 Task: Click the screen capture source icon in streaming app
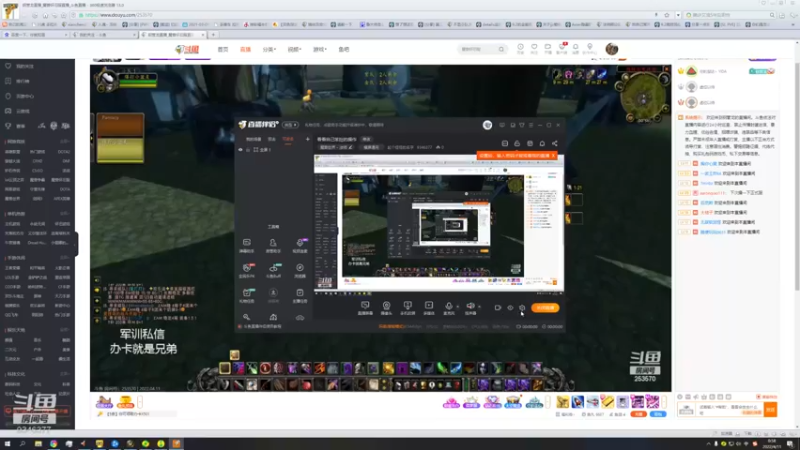(365, 306)
